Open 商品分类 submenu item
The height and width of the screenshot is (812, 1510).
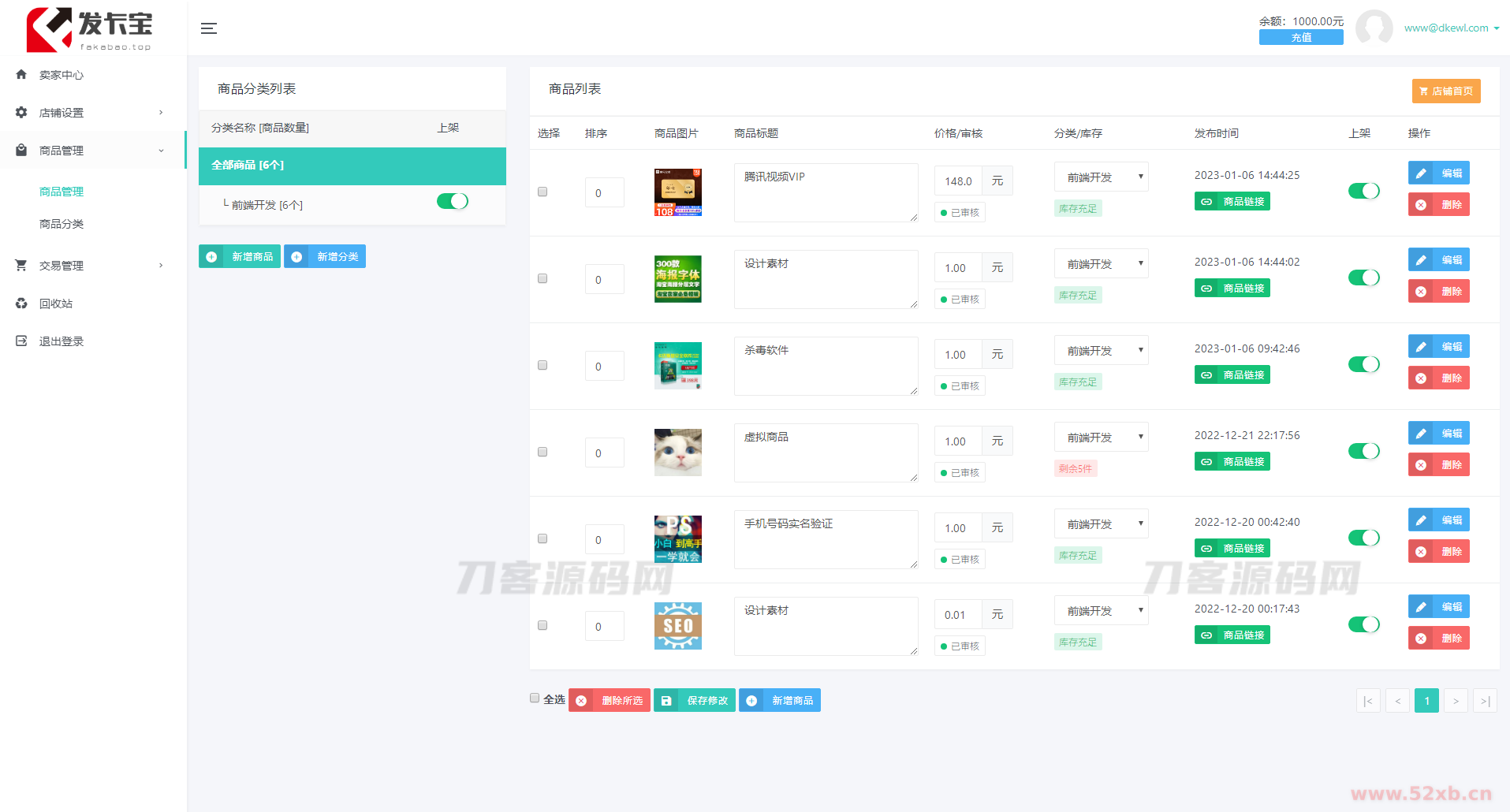click(62, 224)
